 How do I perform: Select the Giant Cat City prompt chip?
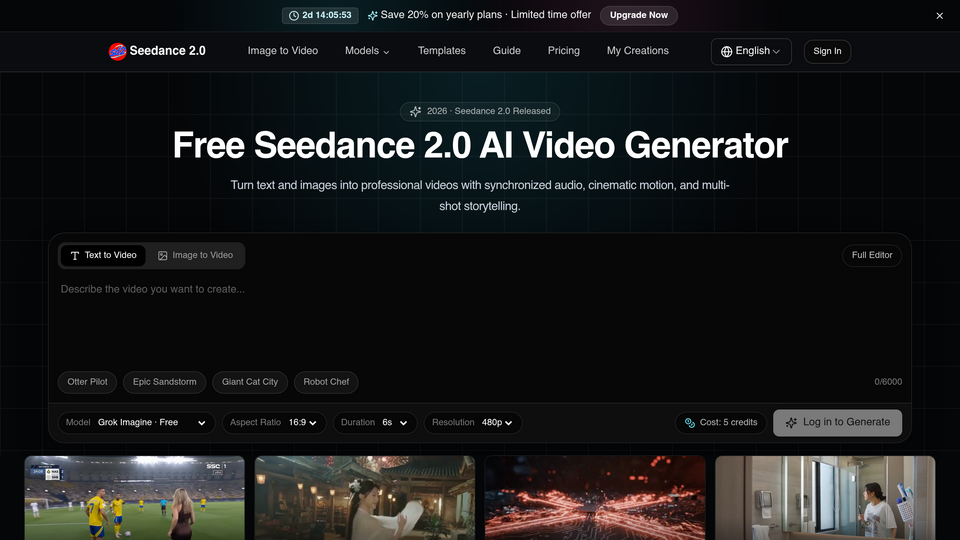250,382
